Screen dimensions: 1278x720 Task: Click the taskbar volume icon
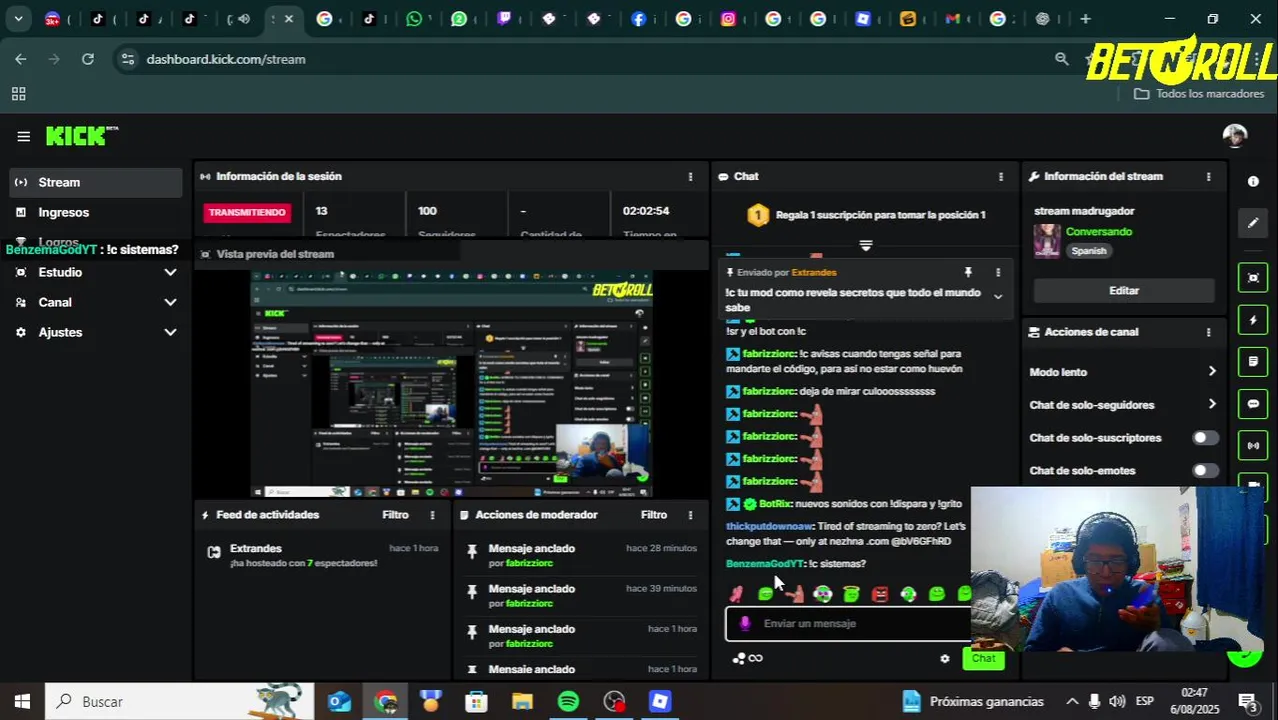(x=1117, y=701)
